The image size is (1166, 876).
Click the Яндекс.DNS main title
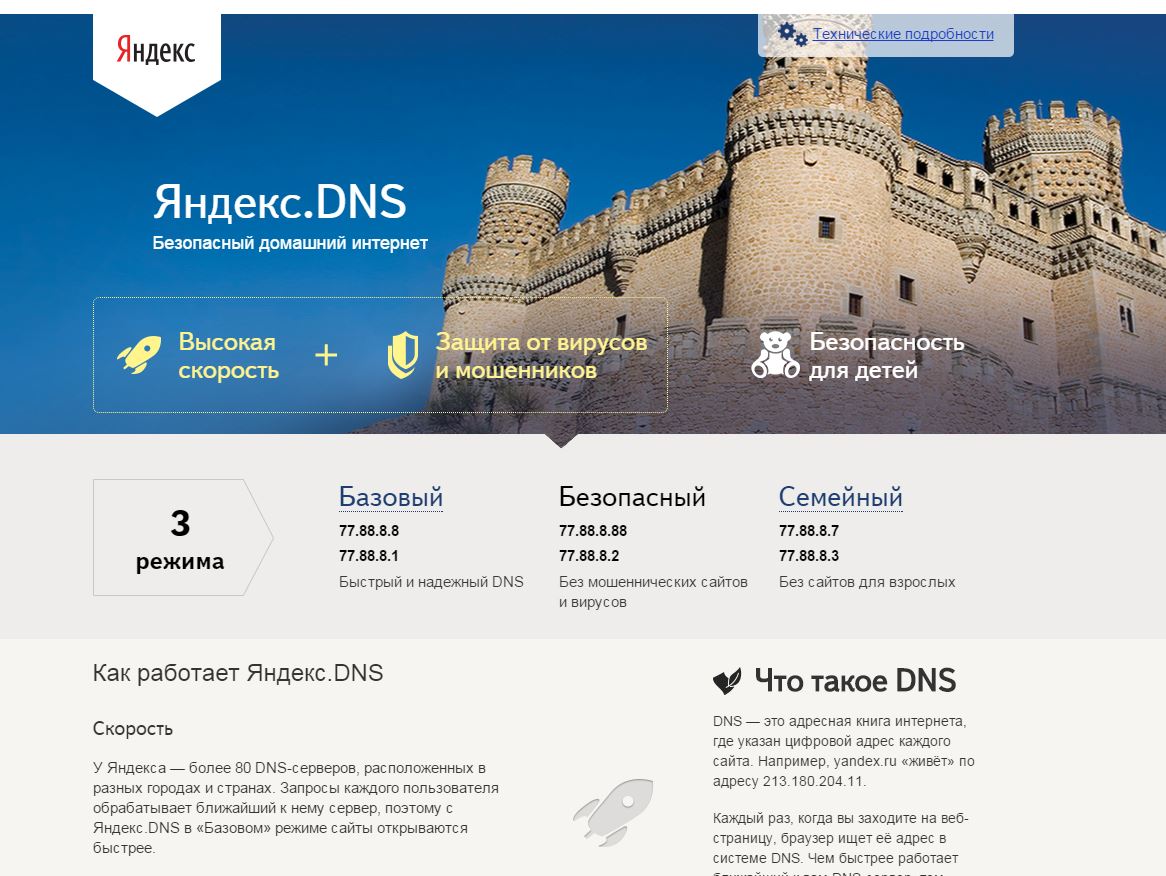[279, 203]
